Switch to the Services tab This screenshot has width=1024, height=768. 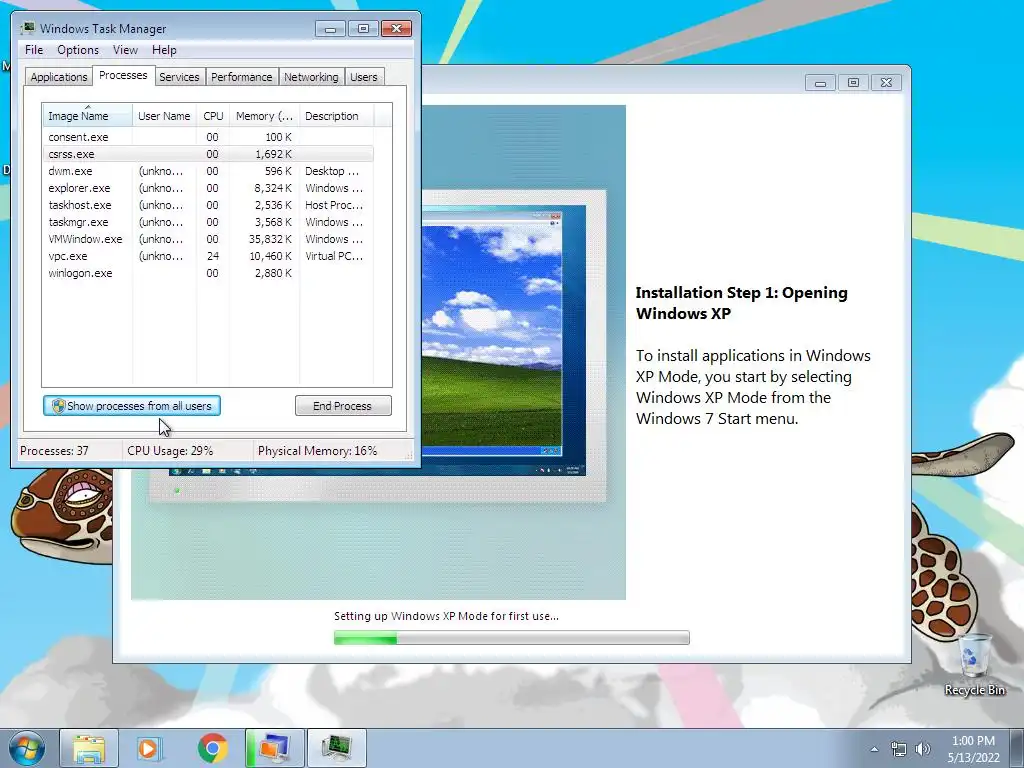pos(179,77)
